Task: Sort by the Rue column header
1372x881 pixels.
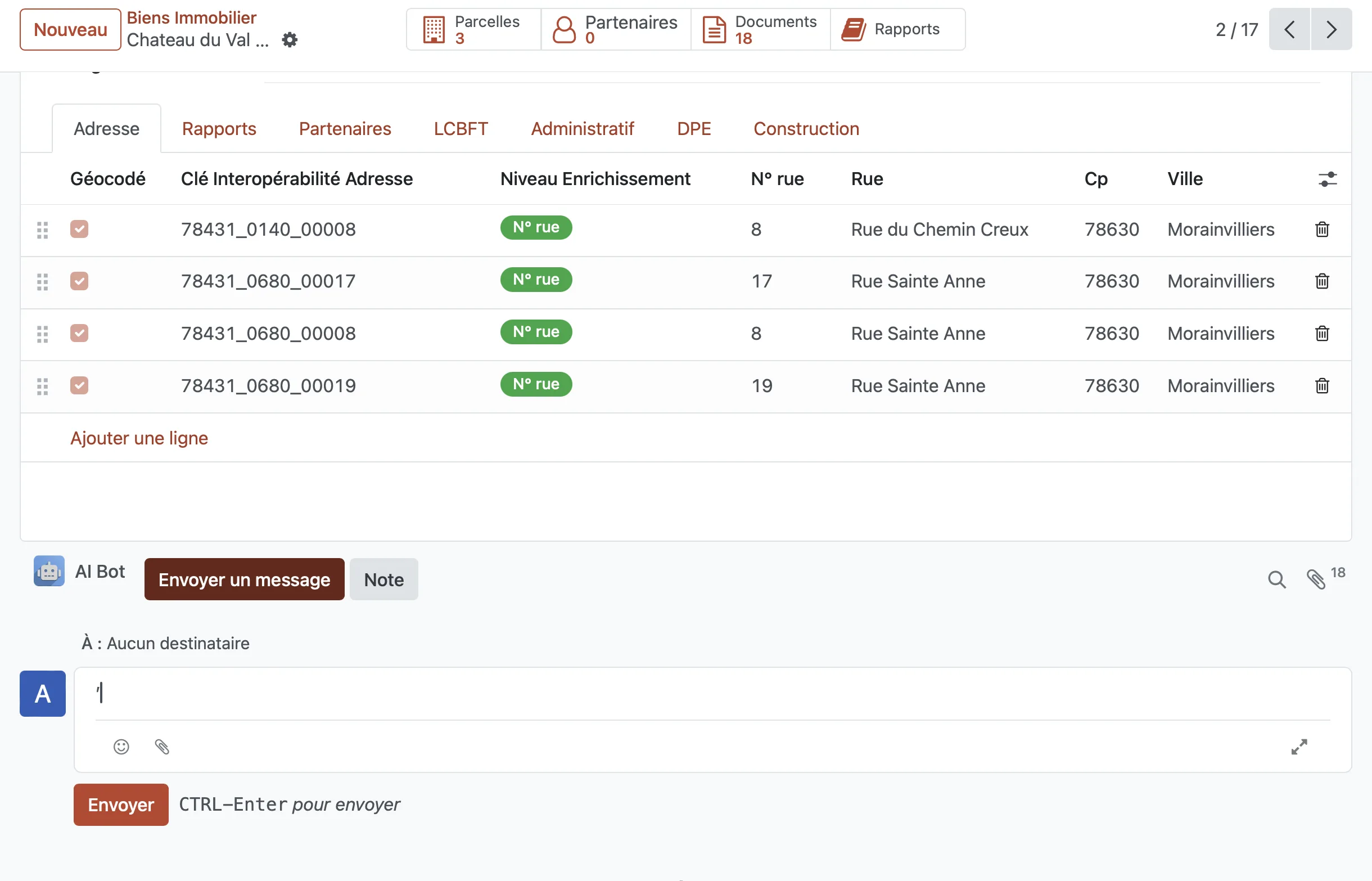Action: tap(866, 179)
